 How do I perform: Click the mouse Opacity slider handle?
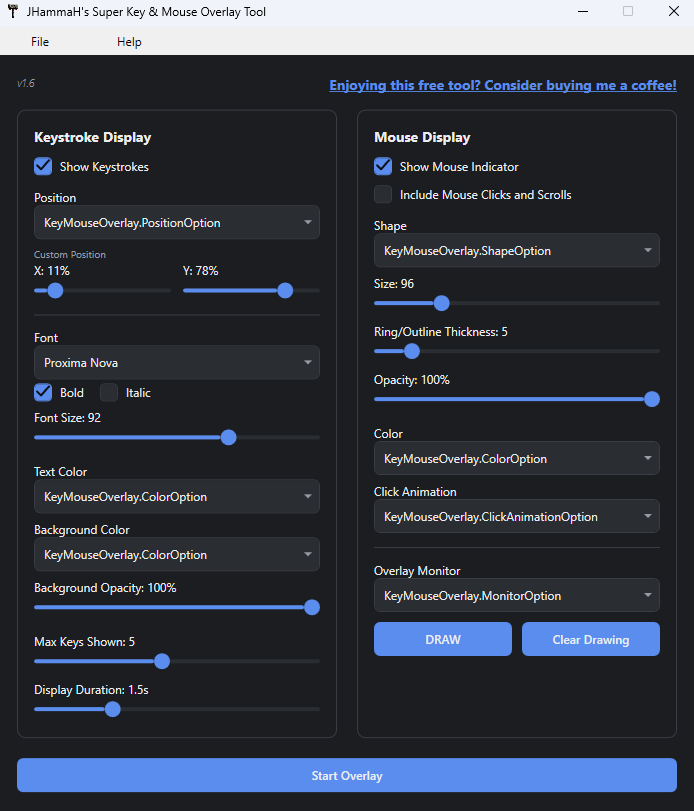point(652,399)
